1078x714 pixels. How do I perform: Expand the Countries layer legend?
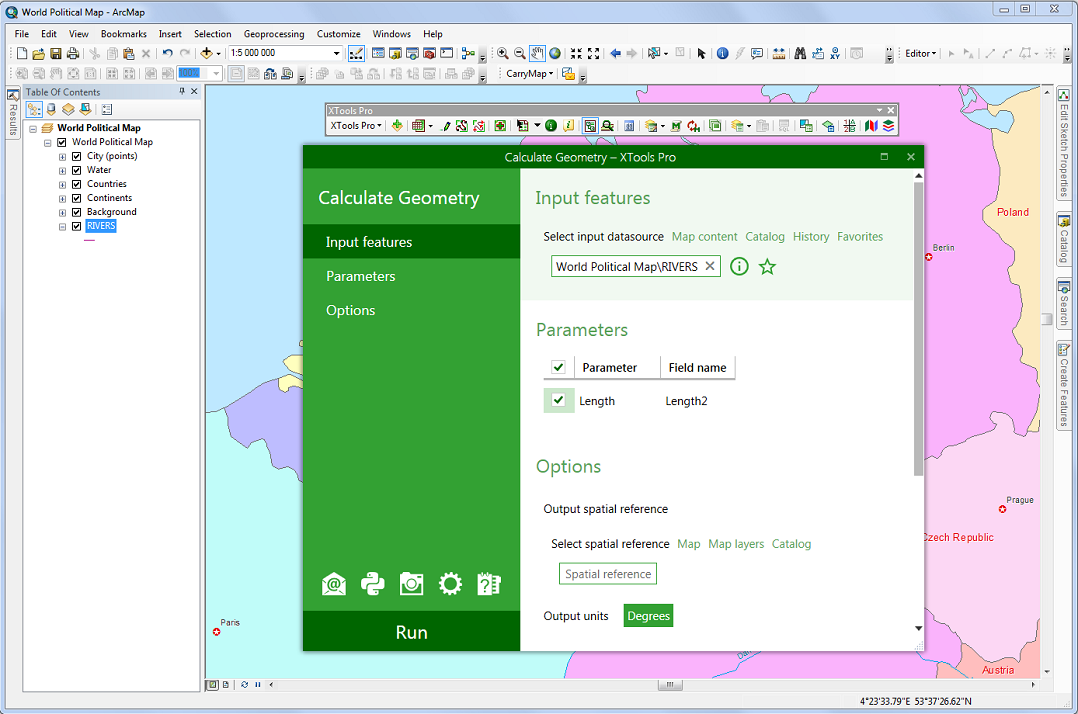(x=62, y=185)
